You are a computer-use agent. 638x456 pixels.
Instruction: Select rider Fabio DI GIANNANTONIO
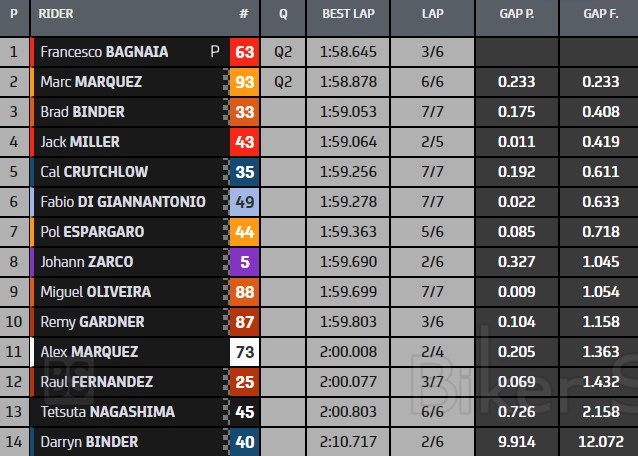(122, 202)
